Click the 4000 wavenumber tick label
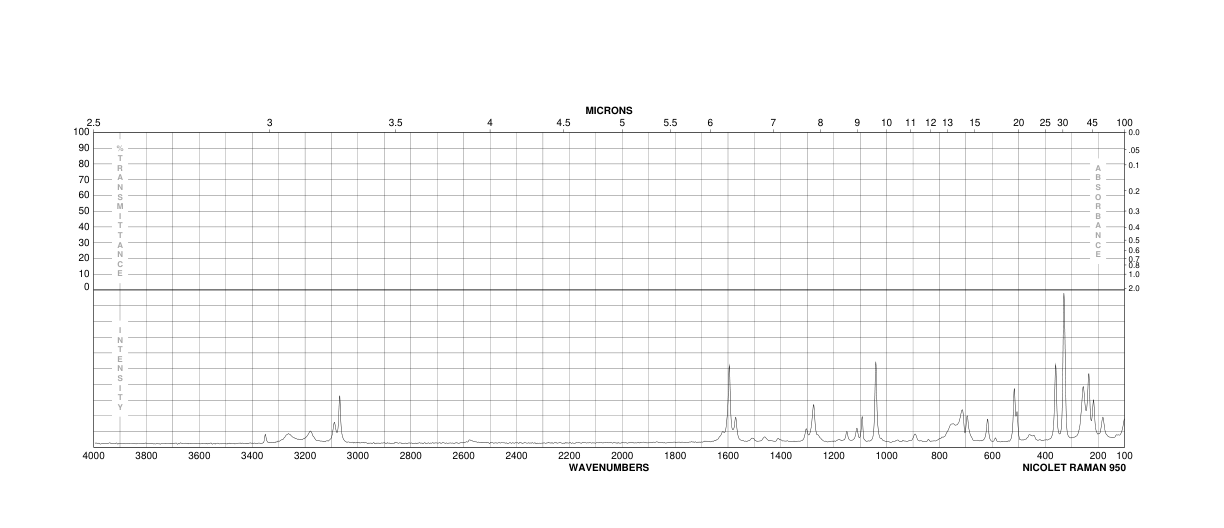1224x528 pixels. [94, 456]
